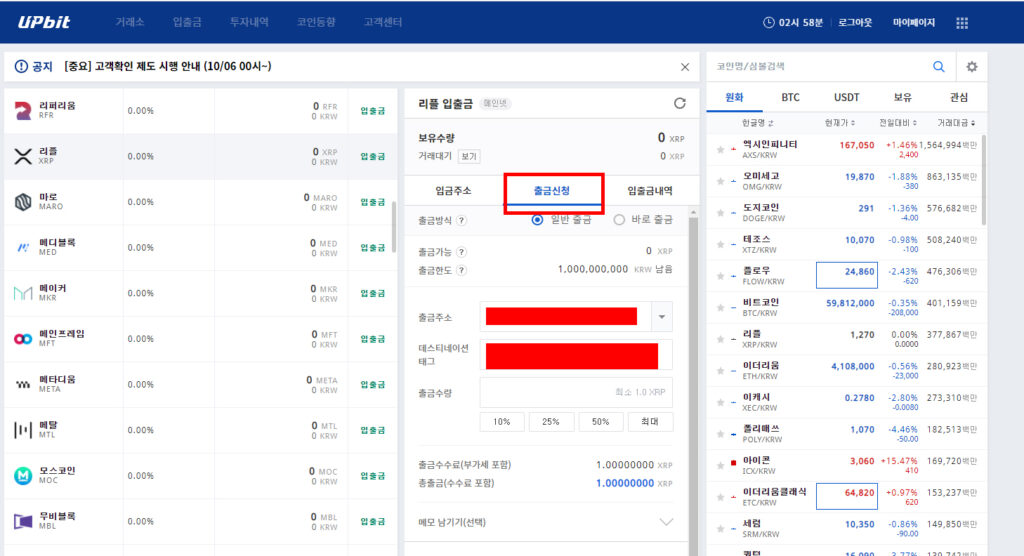Click the session timer clock icon
The width and height of the screenshot is (1024, 556).
point(769,22)
